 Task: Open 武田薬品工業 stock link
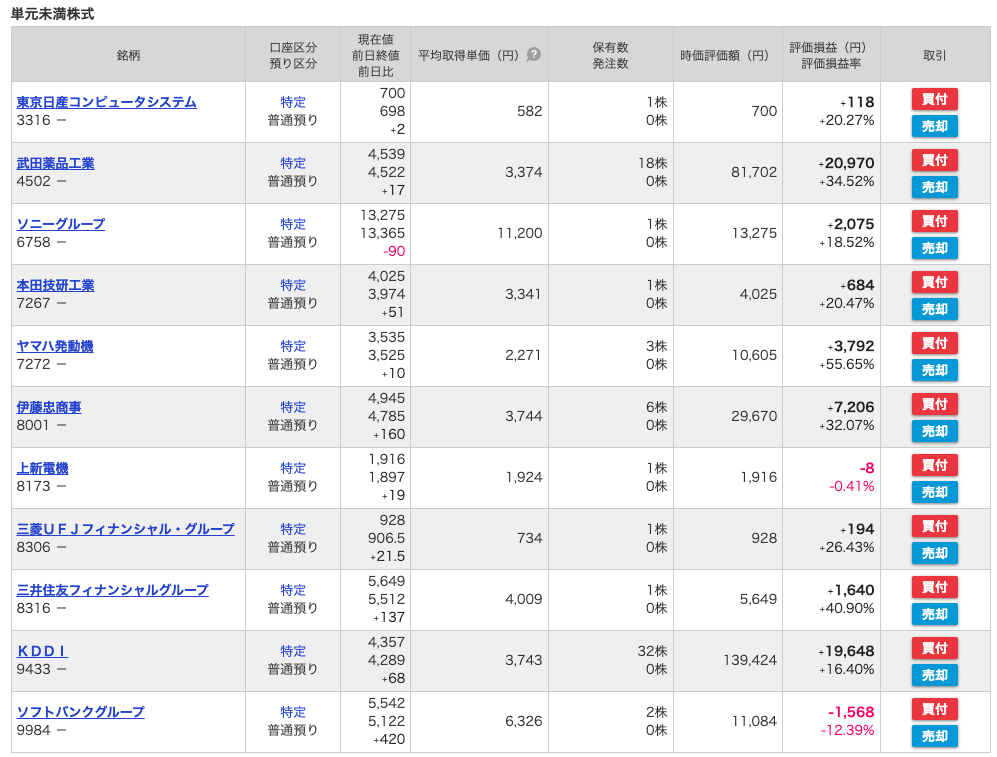click(x=55, y=163)
